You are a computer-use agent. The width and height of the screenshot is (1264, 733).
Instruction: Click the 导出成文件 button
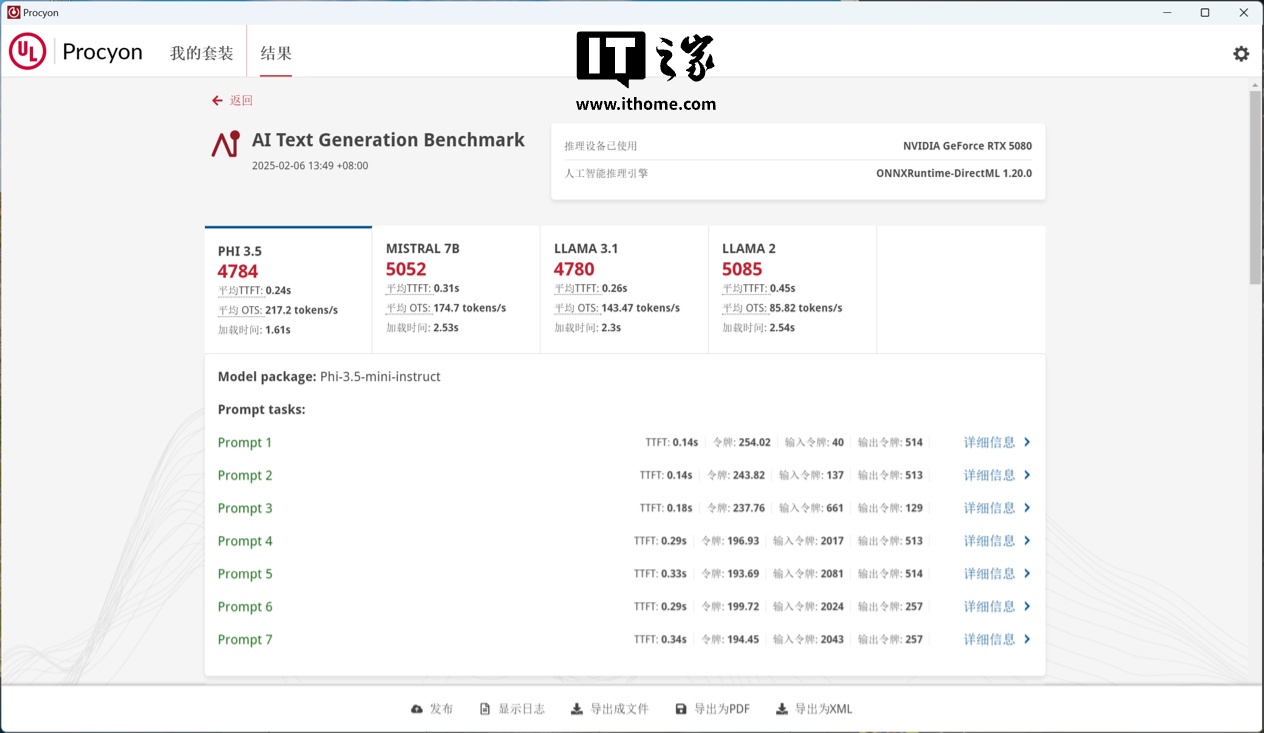click(x=610, y=709)
